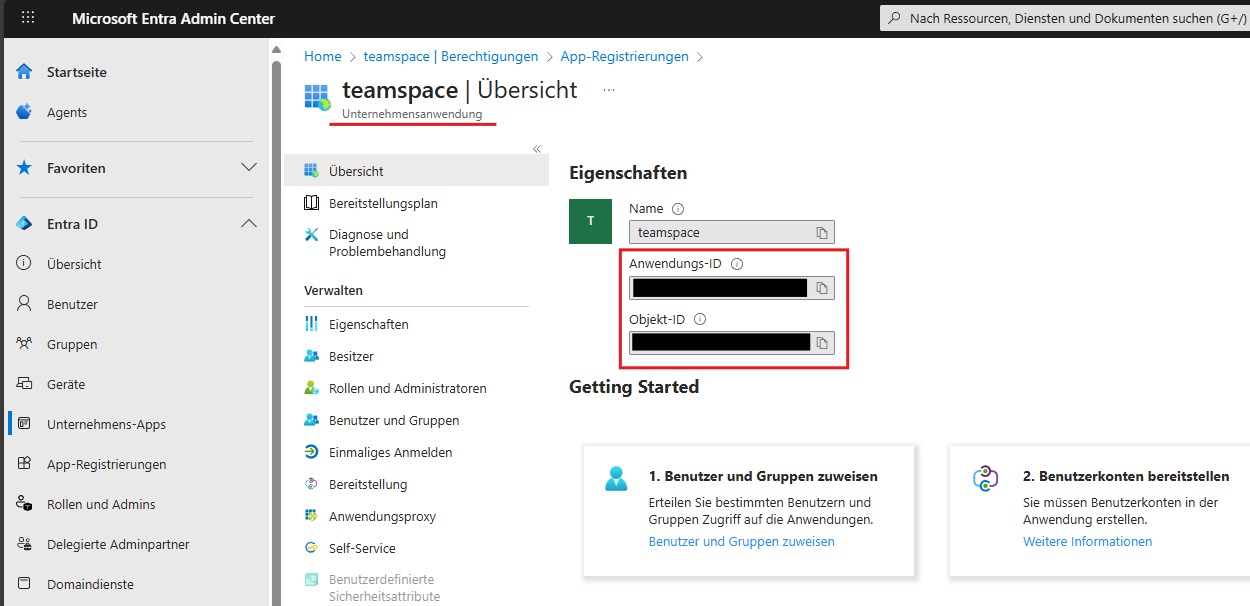1250x606 pixels.
Task: Click the Delegierte Adminpartner icon
Action: (x=24, y=544)
